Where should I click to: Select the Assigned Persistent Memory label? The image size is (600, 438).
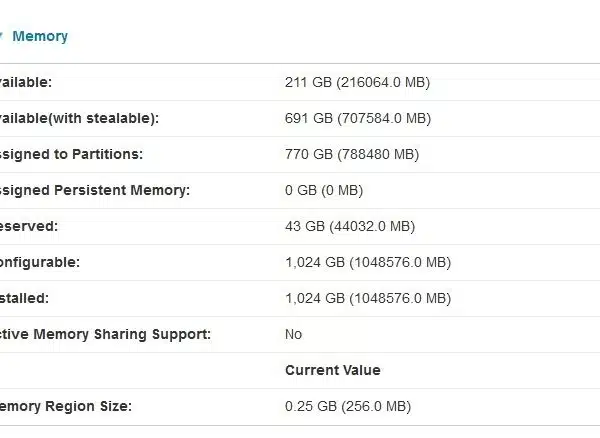tap(95, 190)
